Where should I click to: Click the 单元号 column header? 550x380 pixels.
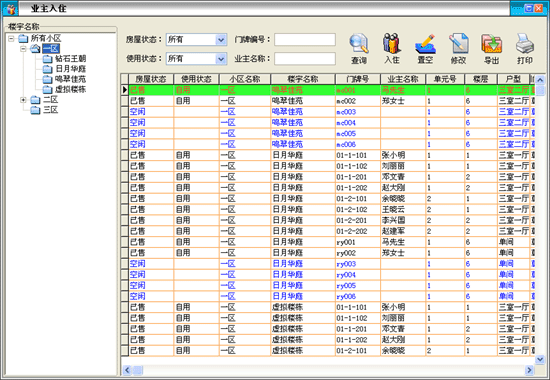pyautogui.click(x=445, y=79)
